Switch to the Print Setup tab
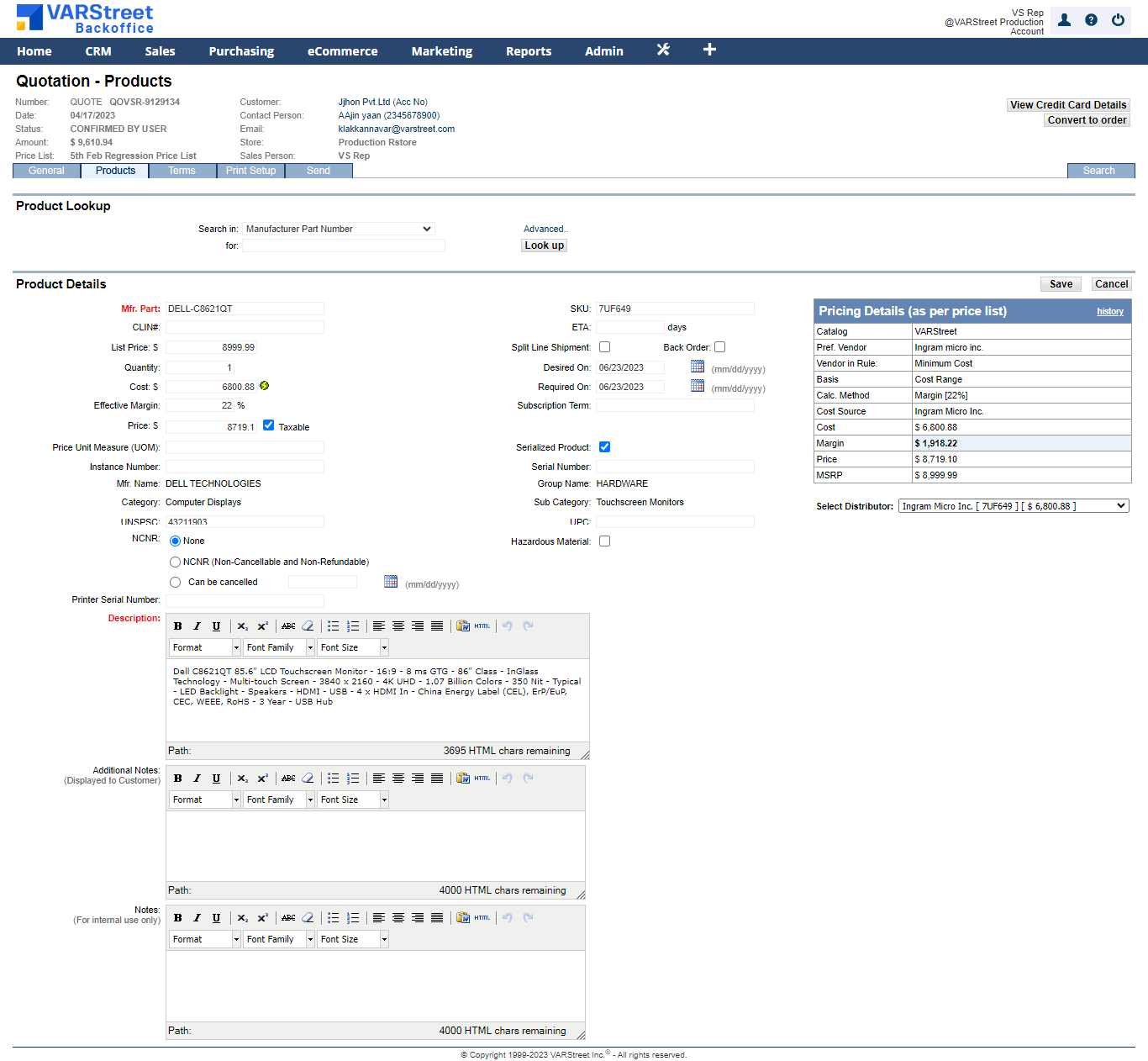The height and width of the screenshot is (1061, 1148). (250, 171)
